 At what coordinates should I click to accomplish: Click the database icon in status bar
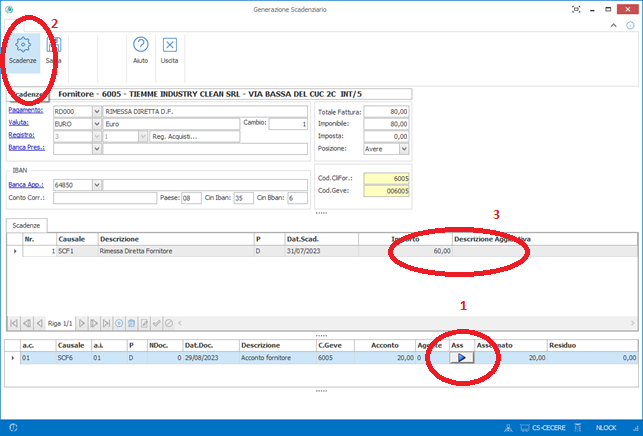tap(578, 428)
